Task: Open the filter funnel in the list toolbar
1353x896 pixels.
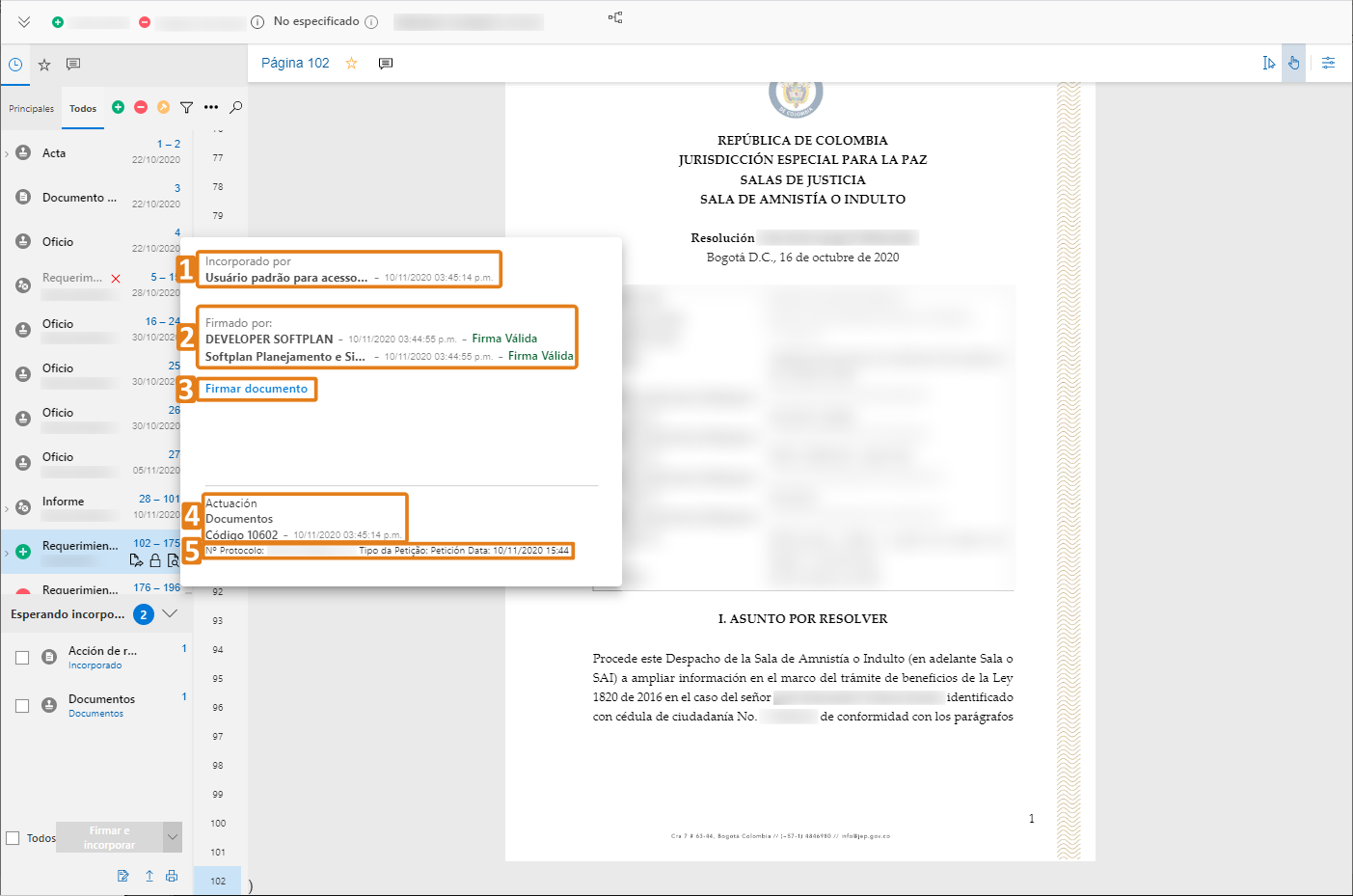Action: [187, 107]
